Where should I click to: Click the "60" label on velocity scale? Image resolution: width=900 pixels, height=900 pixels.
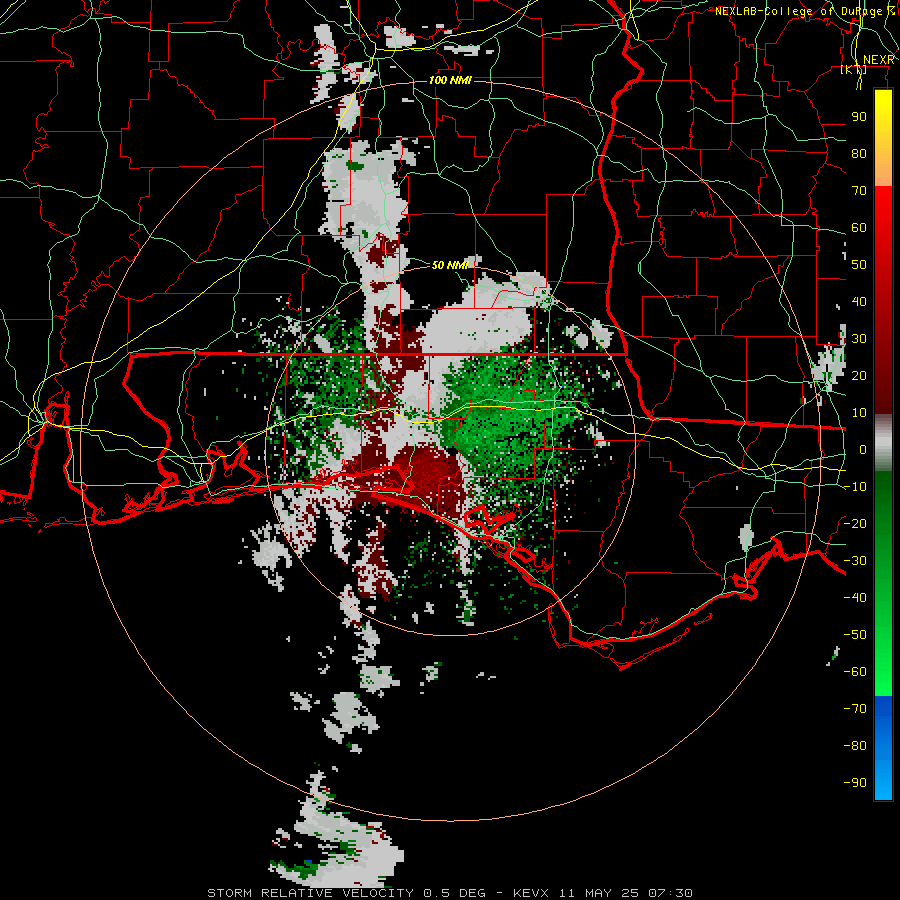click(x=859, y=227)
